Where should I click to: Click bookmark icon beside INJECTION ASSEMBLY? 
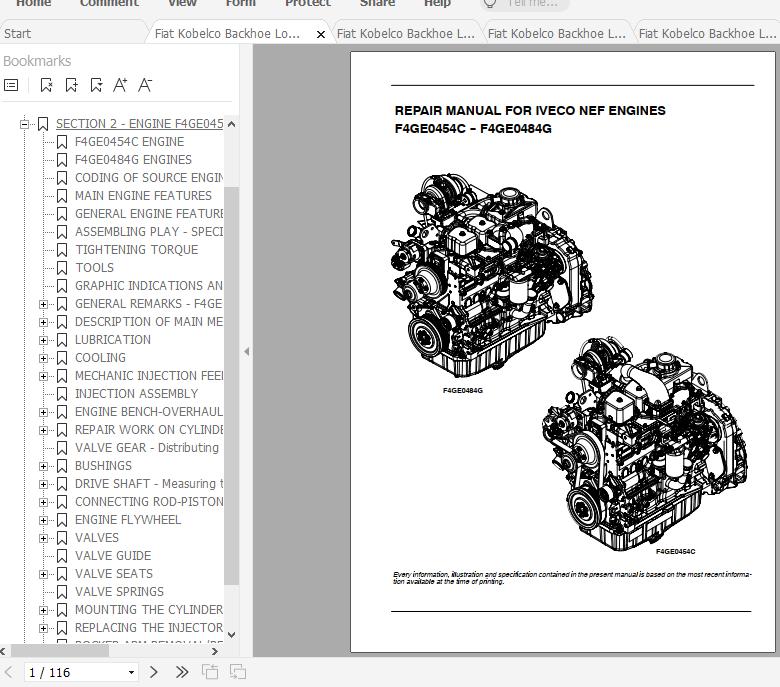[x=62, y=393]
